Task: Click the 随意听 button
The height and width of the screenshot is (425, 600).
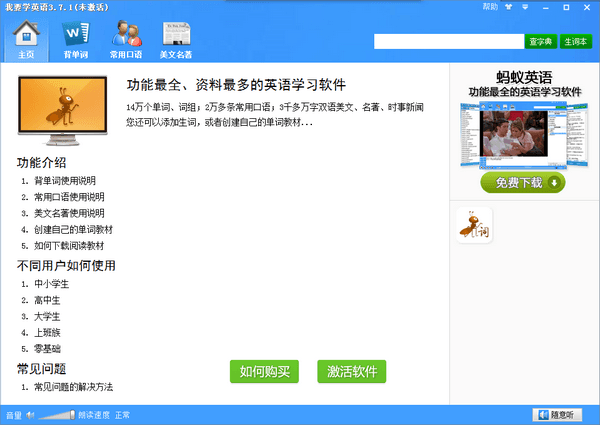Action: click(x=557, y=415)
